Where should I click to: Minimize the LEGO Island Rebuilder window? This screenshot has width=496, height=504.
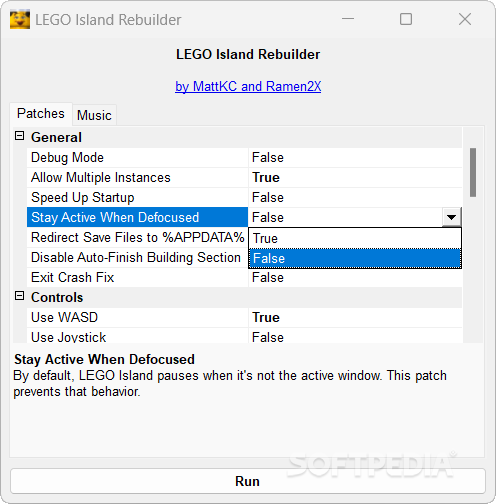348,19
